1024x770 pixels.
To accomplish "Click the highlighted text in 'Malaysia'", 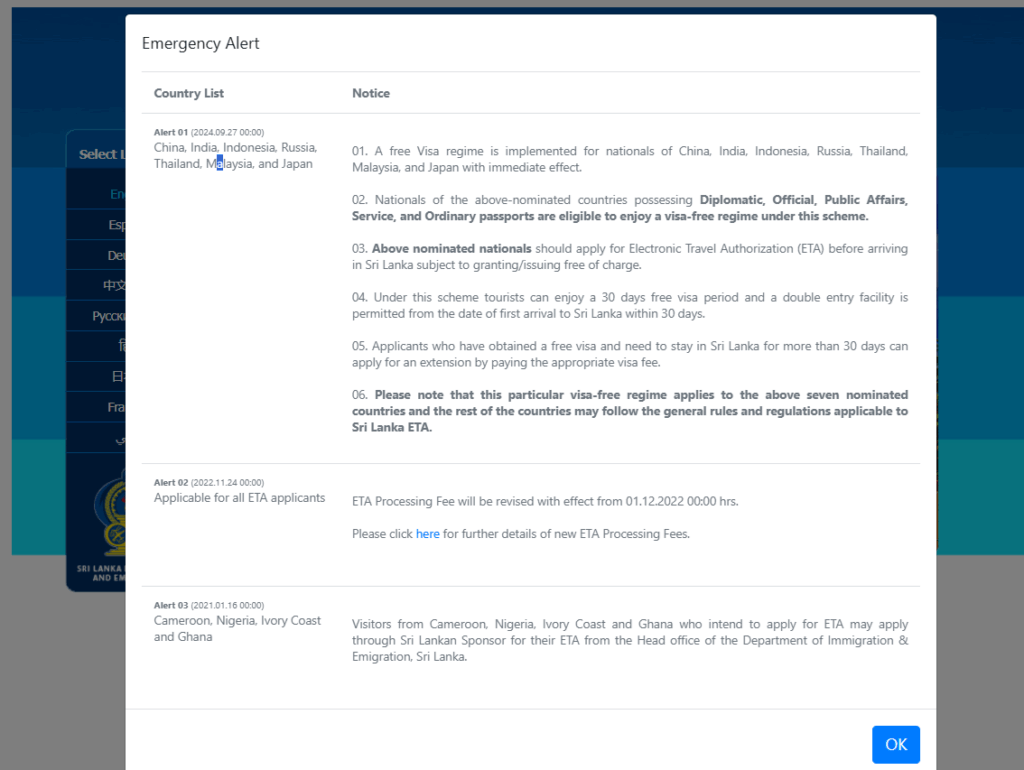I will click(x=220, y=164).
